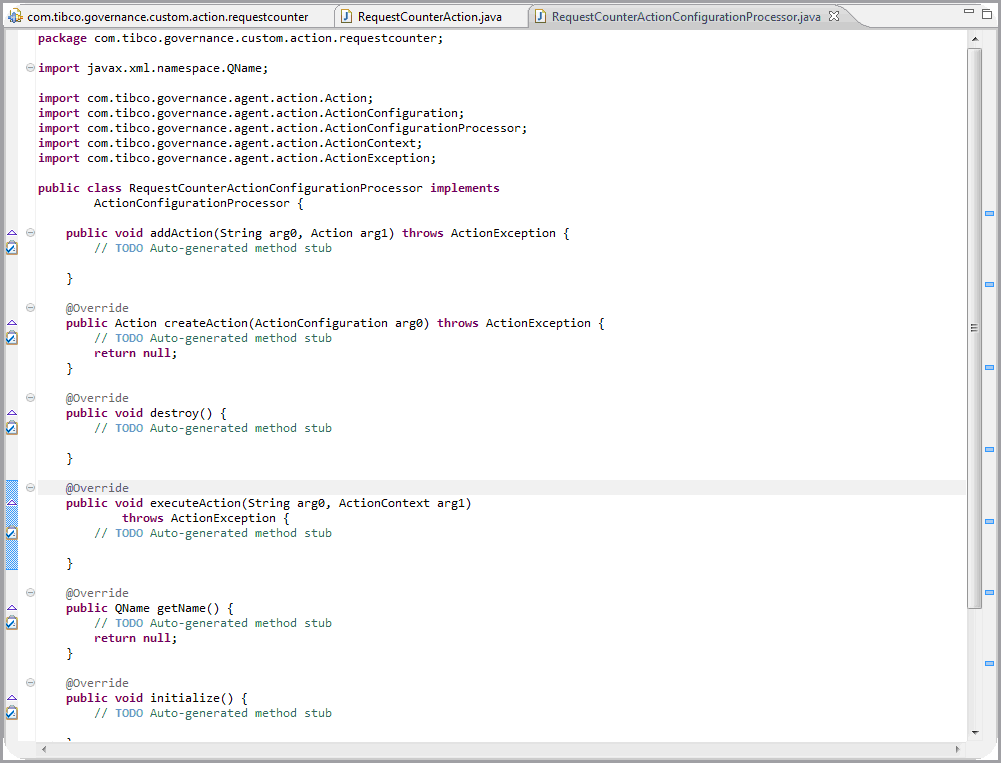This screenshot has height=763, width=1001.
Task: Click the topmost blue overview ruler marker
Action: [989, 213]
